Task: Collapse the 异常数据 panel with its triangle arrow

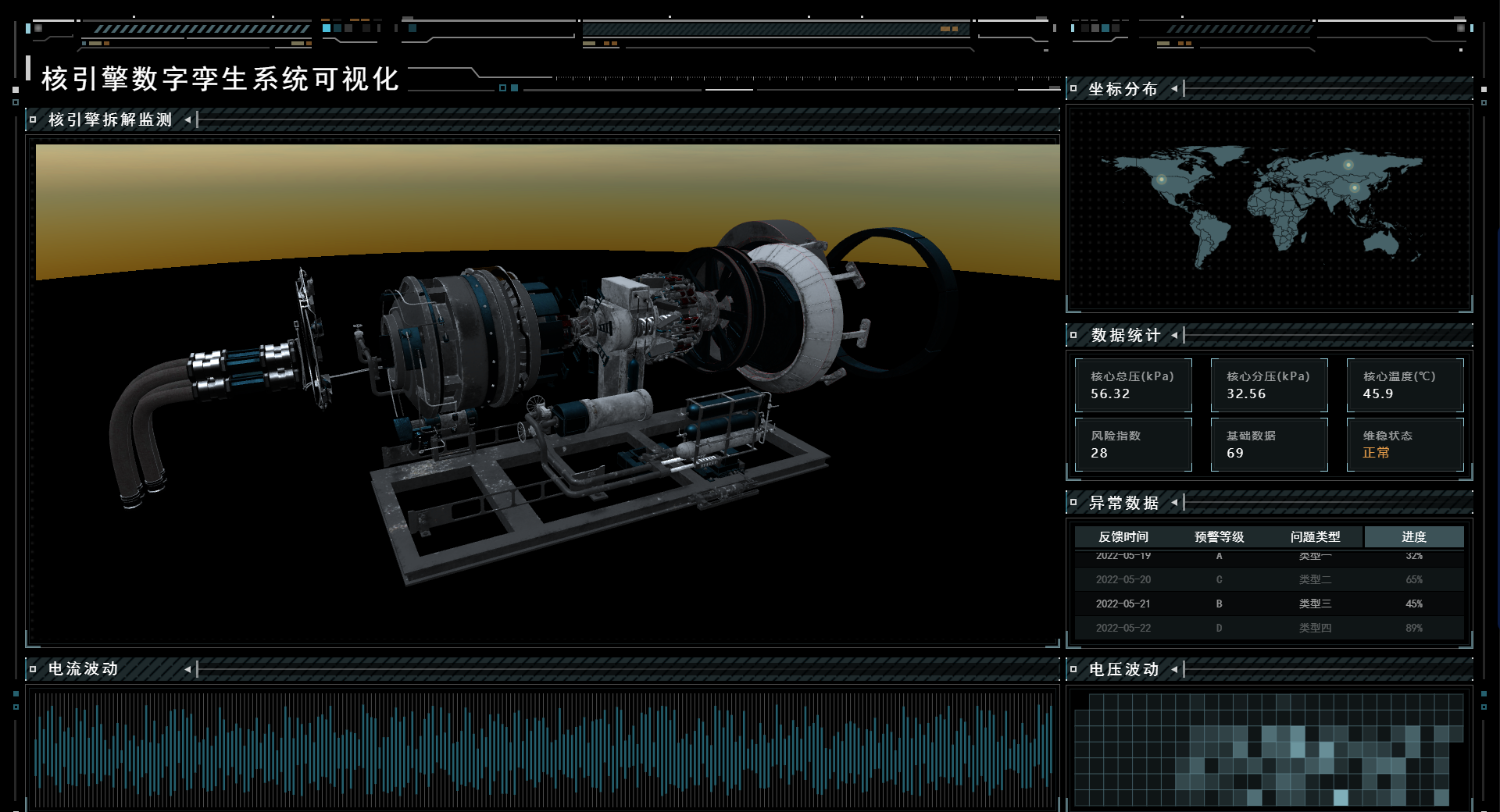Action: [1174, 503]
